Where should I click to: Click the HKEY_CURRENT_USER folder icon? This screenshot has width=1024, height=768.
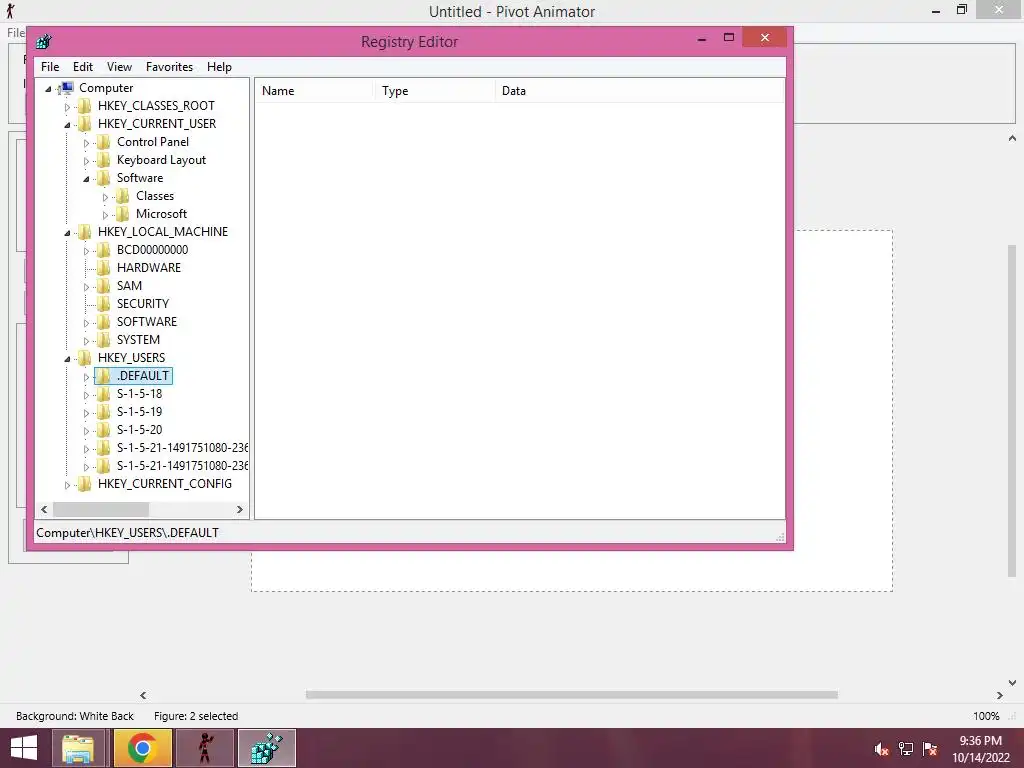[84, 124]
